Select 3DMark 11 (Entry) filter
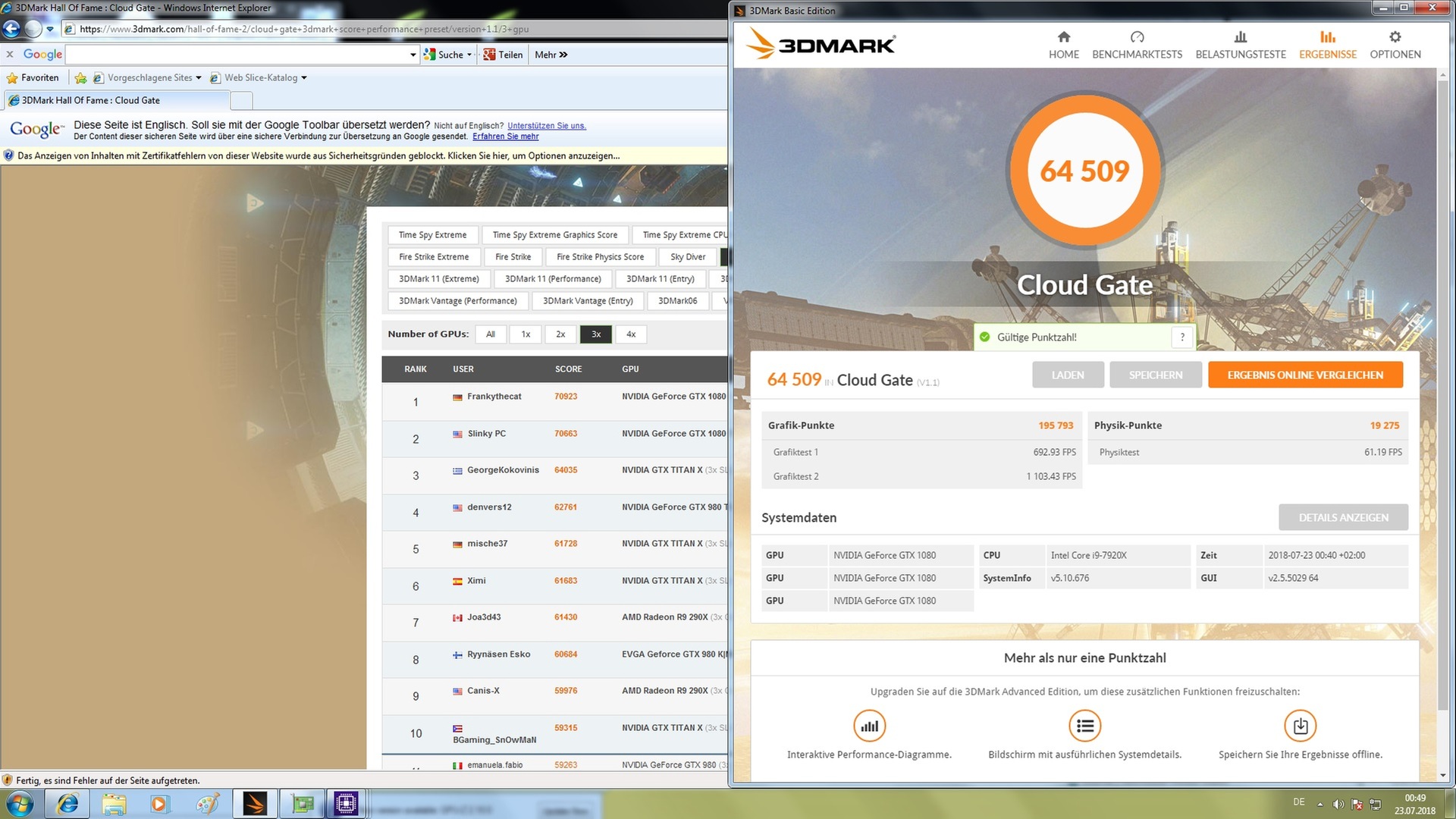This screenshot has width=1456, height=819. coord(660,279)
